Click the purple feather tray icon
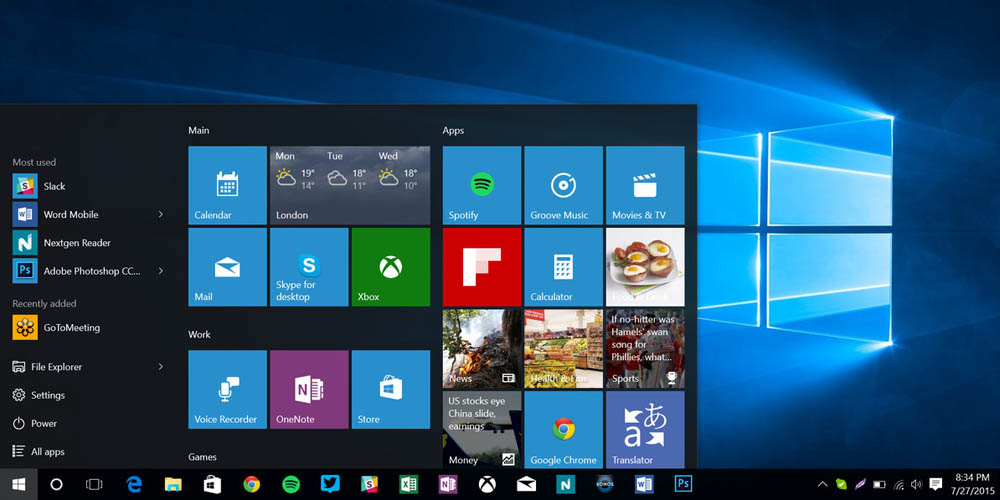 [860, 485]
